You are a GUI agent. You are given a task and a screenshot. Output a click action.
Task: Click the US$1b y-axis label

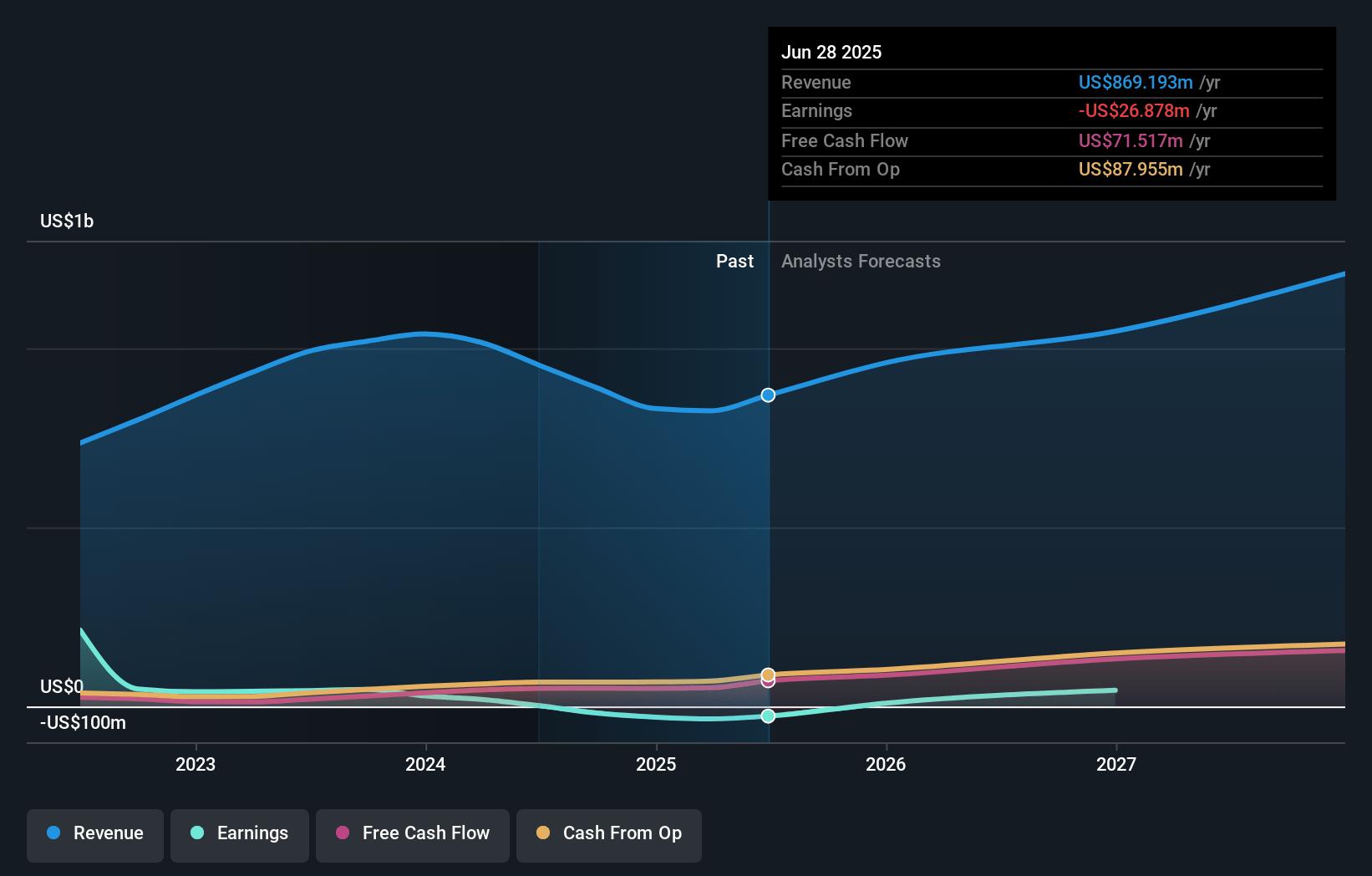[x=67, y=221]
